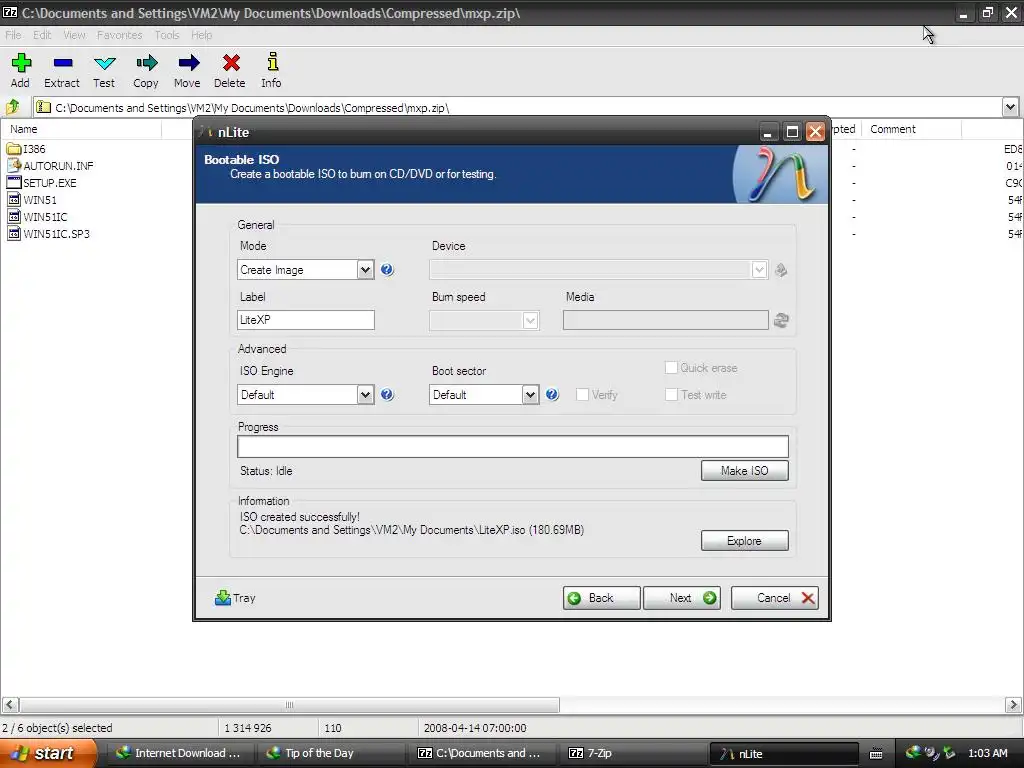The width and height of the screenshot is (1024, 768).
Task: Open the Edit menu in 7-Zip
Action: 42,35
